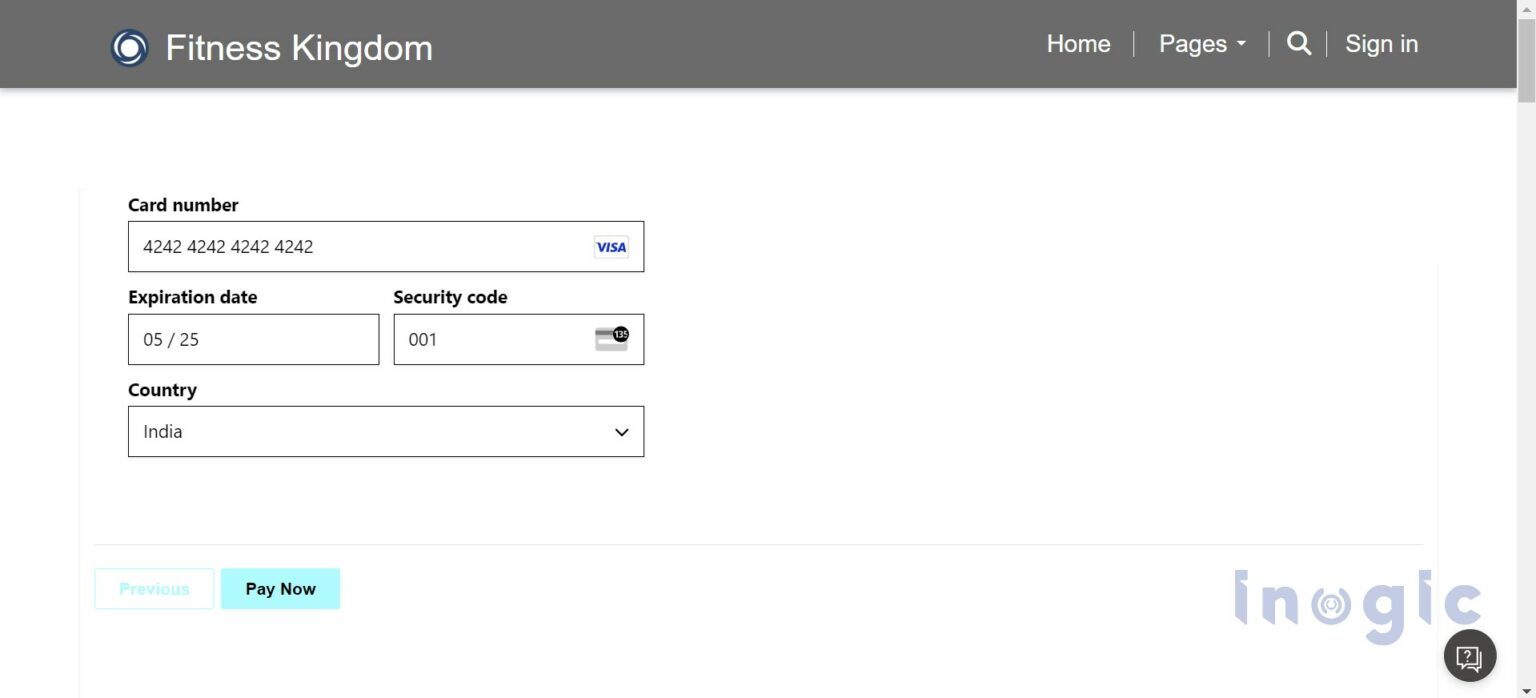The image size is (1536, 698).
Task: Click the Pages menu item
Action: (x=1193, y=44)
